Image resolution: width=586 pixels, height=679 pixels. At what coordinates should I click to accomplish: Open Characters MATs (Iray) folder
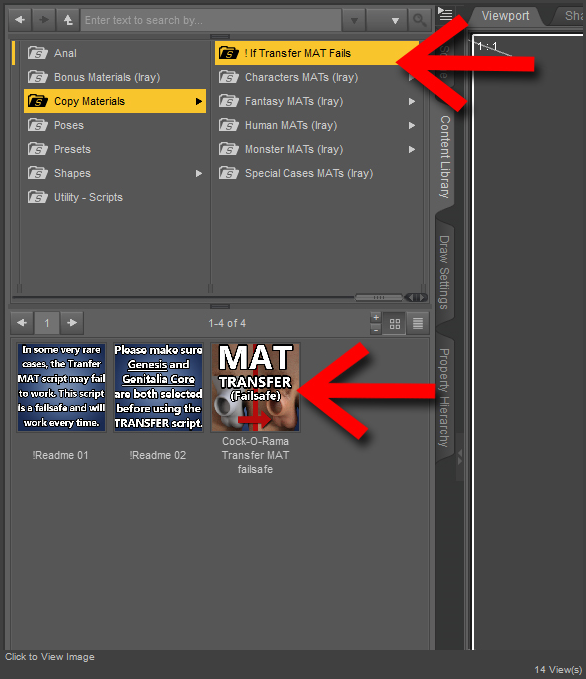coord(317,77)
